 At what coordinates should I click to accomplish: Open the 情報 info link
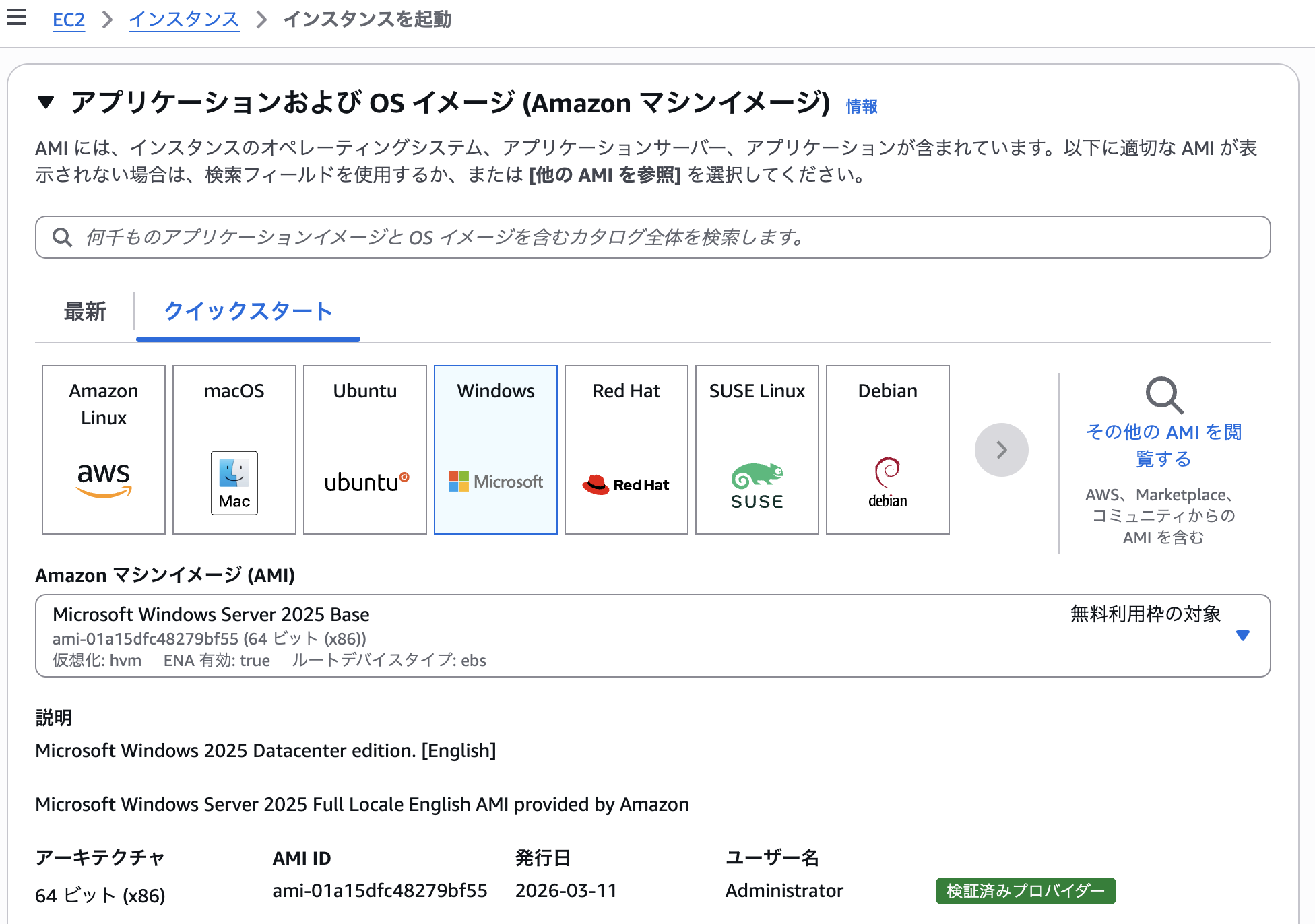862,106
